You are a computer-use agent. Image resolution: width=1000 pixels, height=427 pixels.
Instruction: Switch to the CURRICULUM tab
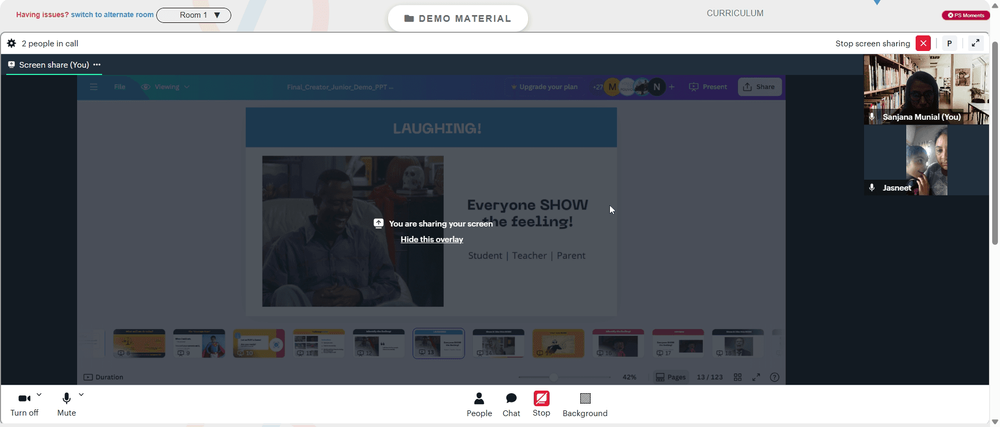pyautogui.click(x=735, y=13)
